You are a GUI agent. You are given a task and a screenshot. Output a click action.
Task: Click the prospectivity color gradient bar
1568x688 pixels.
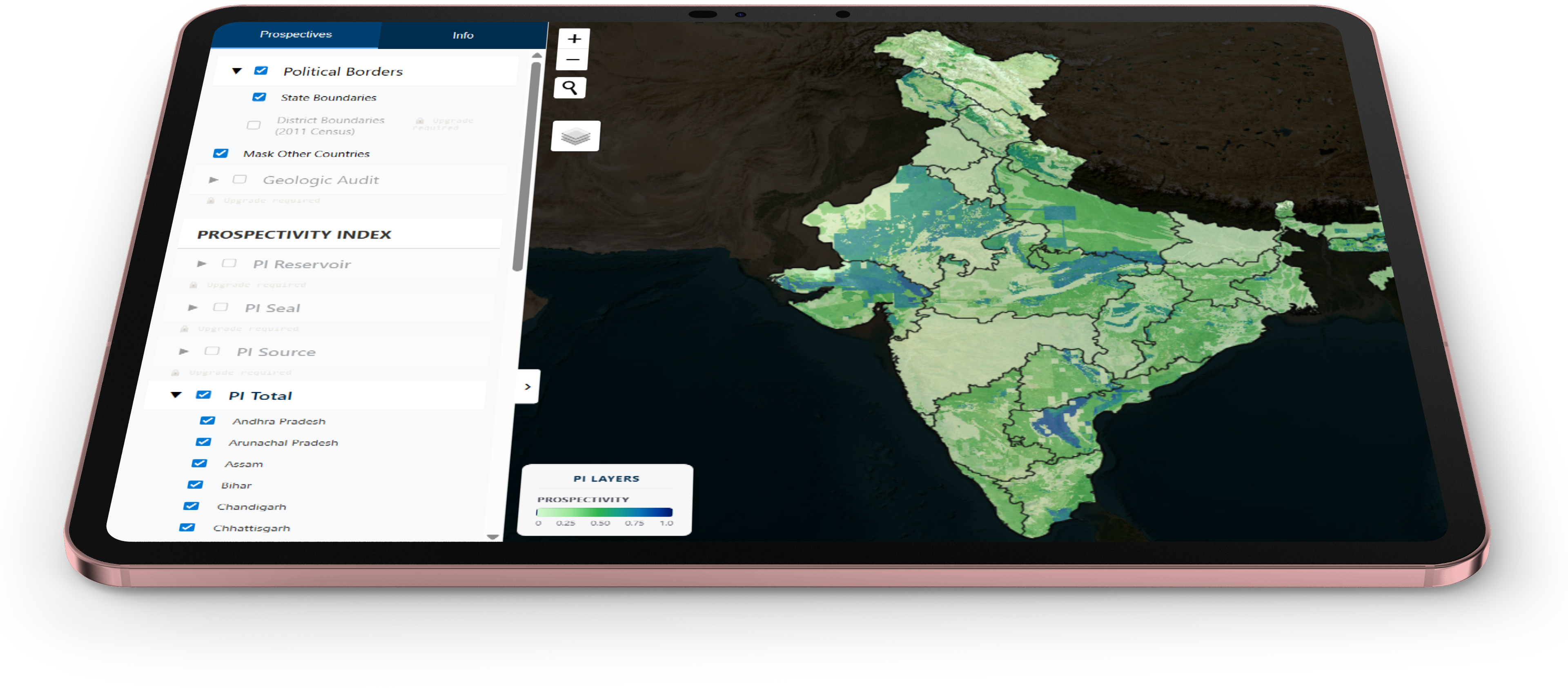604,513
